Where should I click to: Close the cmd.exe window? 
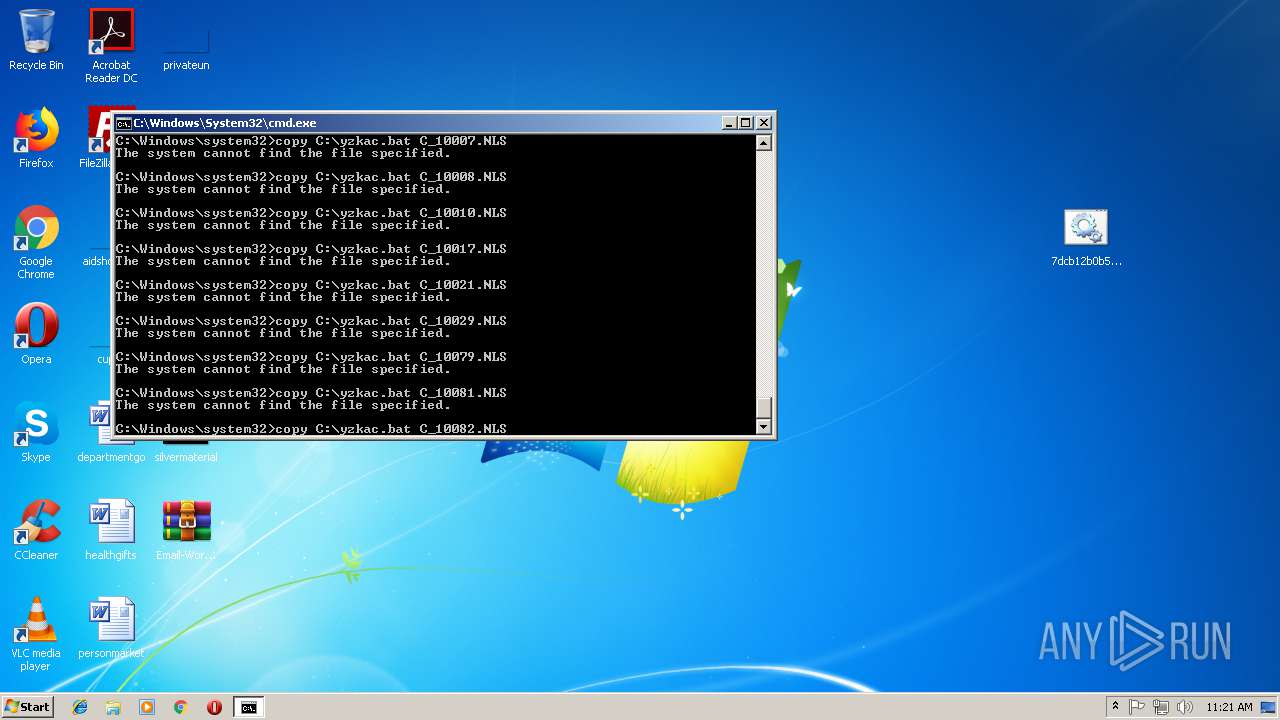click(764, 123)
